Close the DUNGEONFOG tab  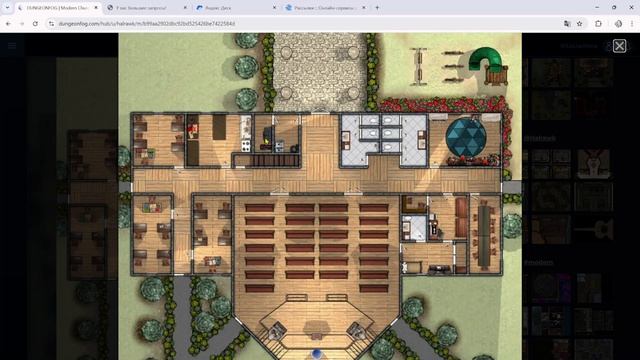[x=96, y=8]
